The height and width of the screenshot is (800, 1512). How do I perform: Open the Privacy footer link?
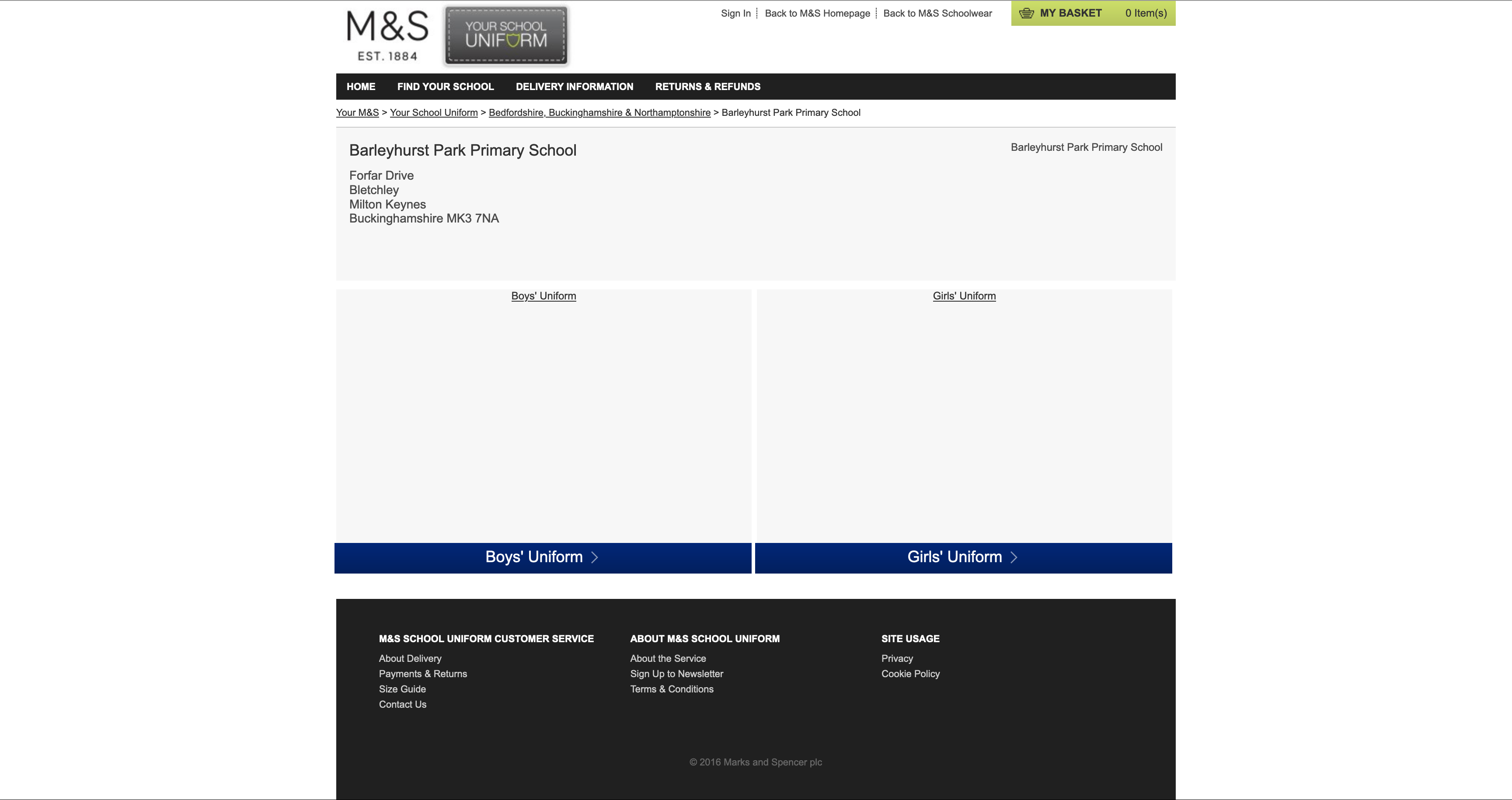[897, 658]
